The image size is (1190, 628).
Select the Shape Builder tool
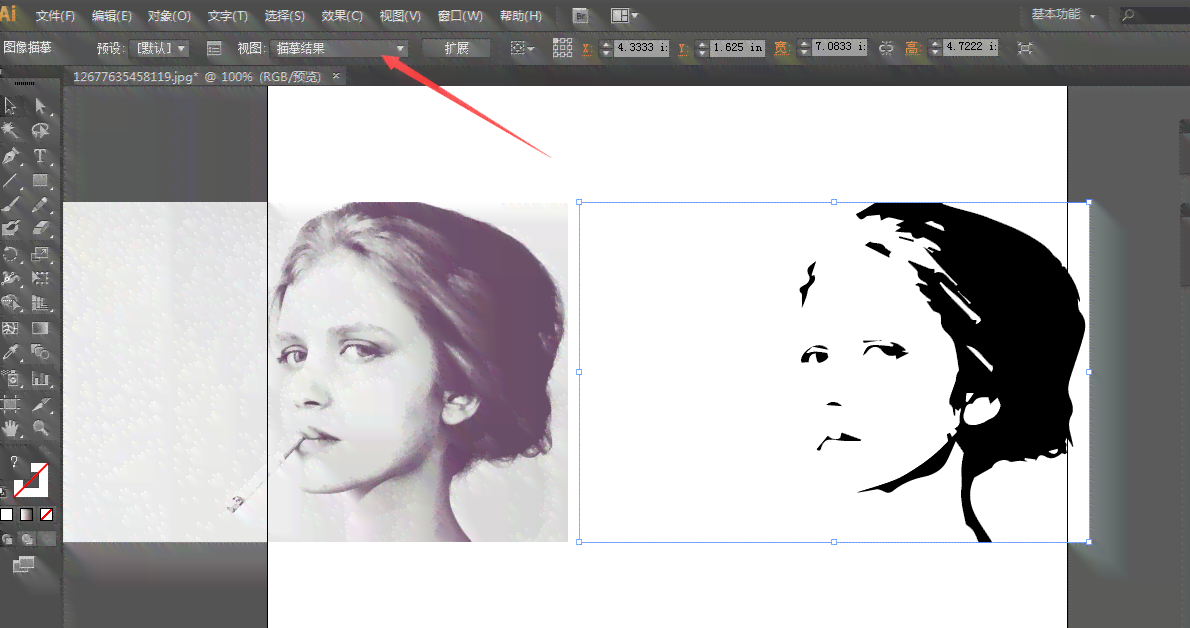coord(11,304)
